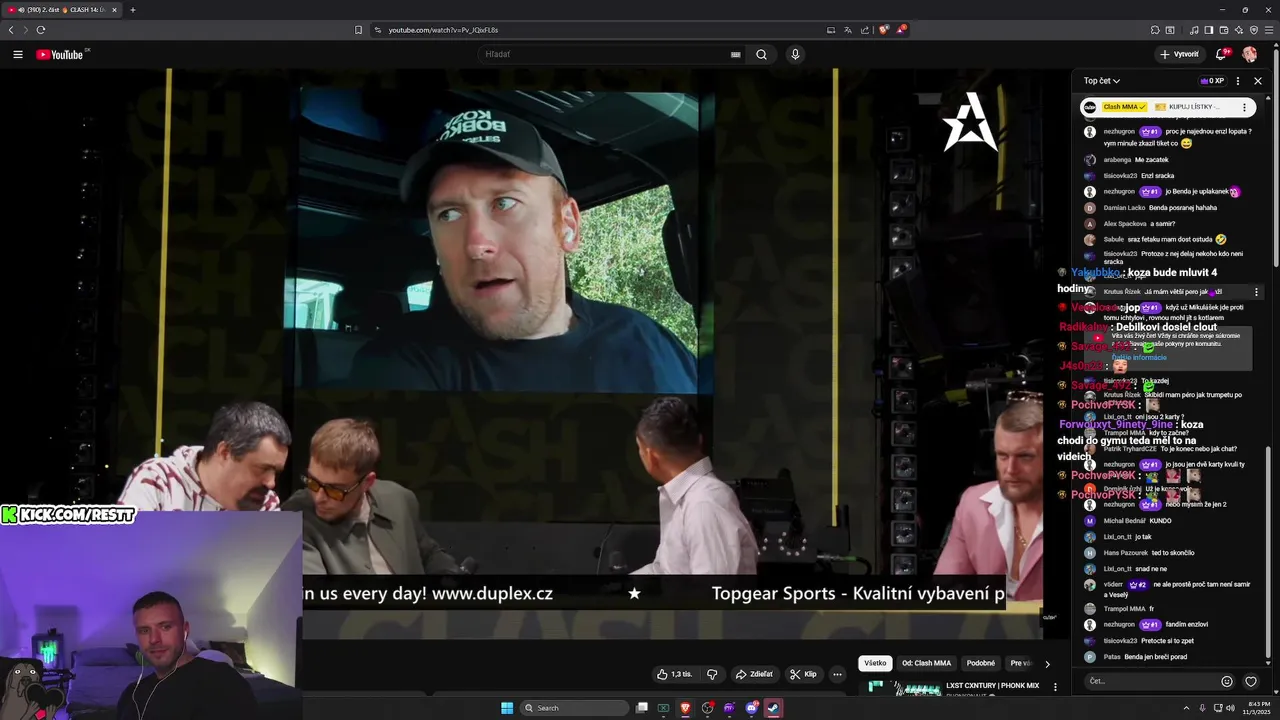1280x720 pixels.
Task: Open the Brave VPN shield icon
Action: 1254,30
